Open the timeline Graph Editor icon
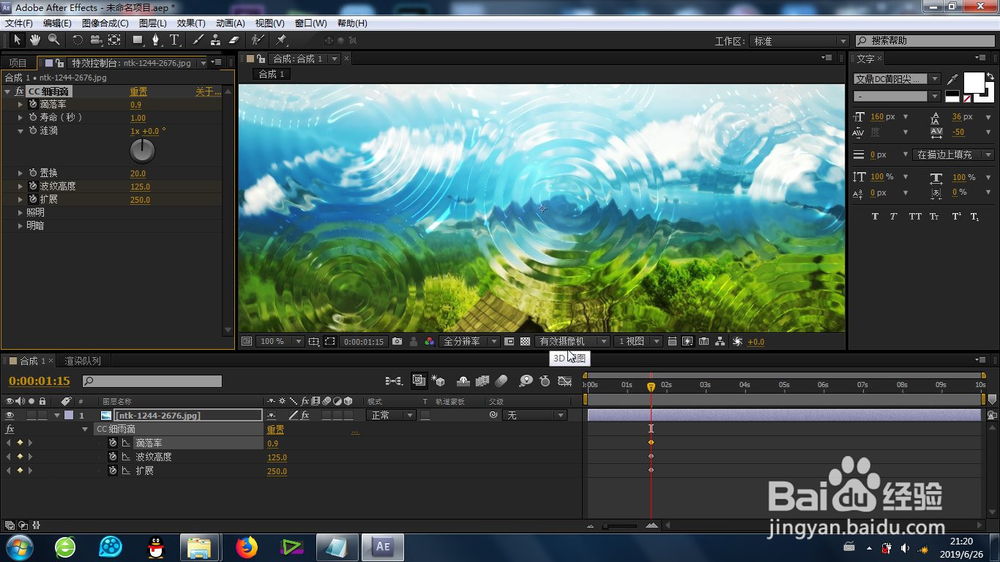The width and height of the screenshot is (1000, 562). [x=564, y=381]
